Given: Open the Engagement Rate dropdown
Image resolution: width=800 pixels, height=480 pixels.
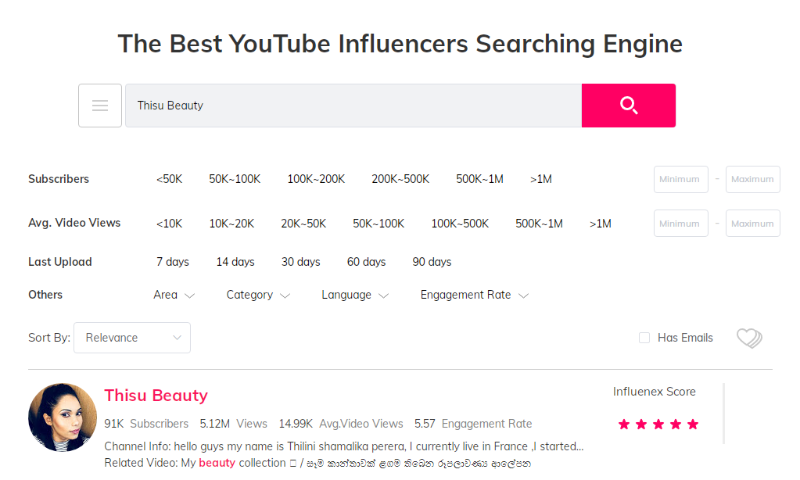Looking at the screenshot, I should (x=474, y=295).
